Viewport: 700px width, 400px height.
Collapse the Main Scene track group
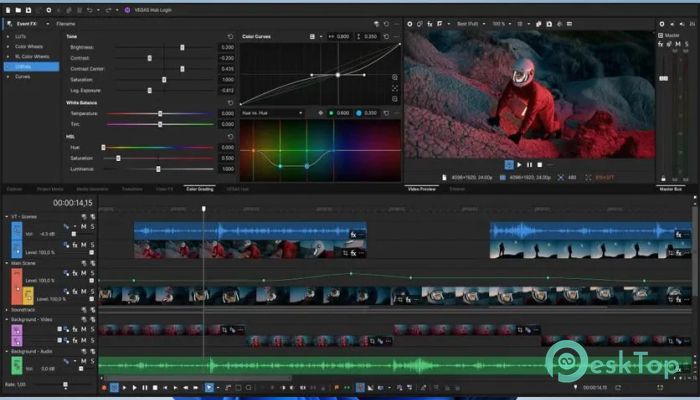pos(7,263)
